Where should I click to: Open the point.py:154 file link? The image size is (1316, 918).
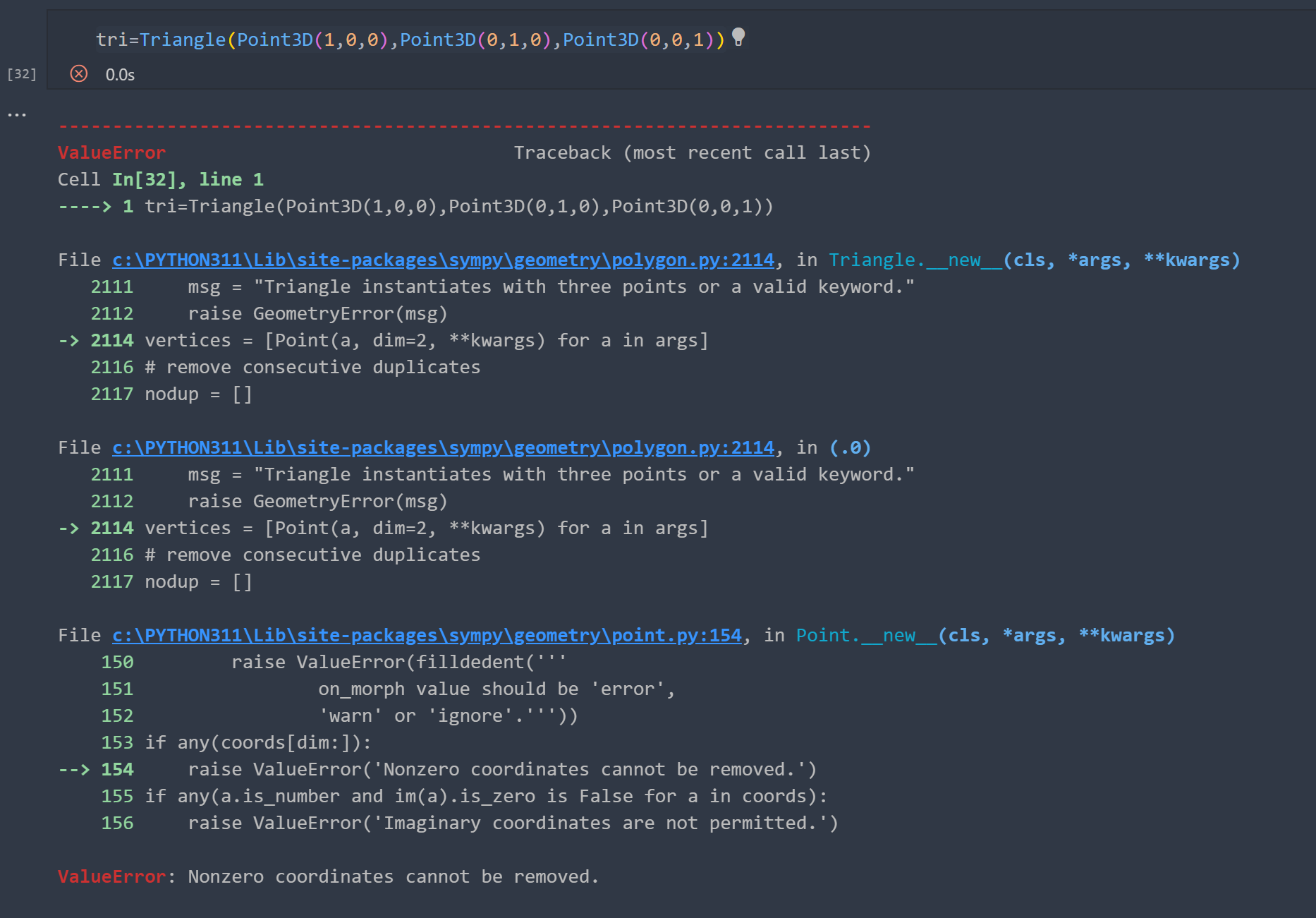click(427, 635)
